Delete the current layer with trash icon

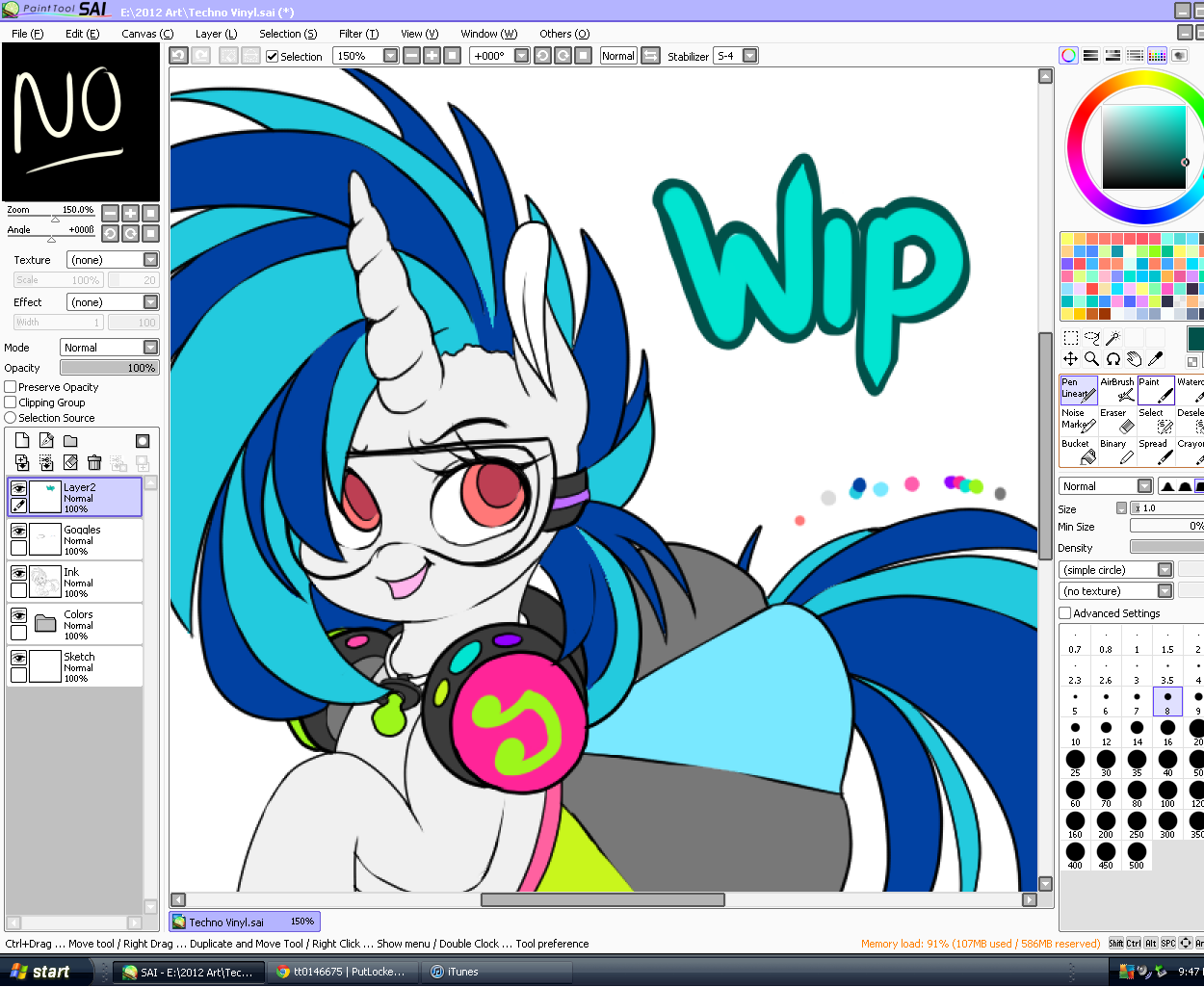(94, 463)
